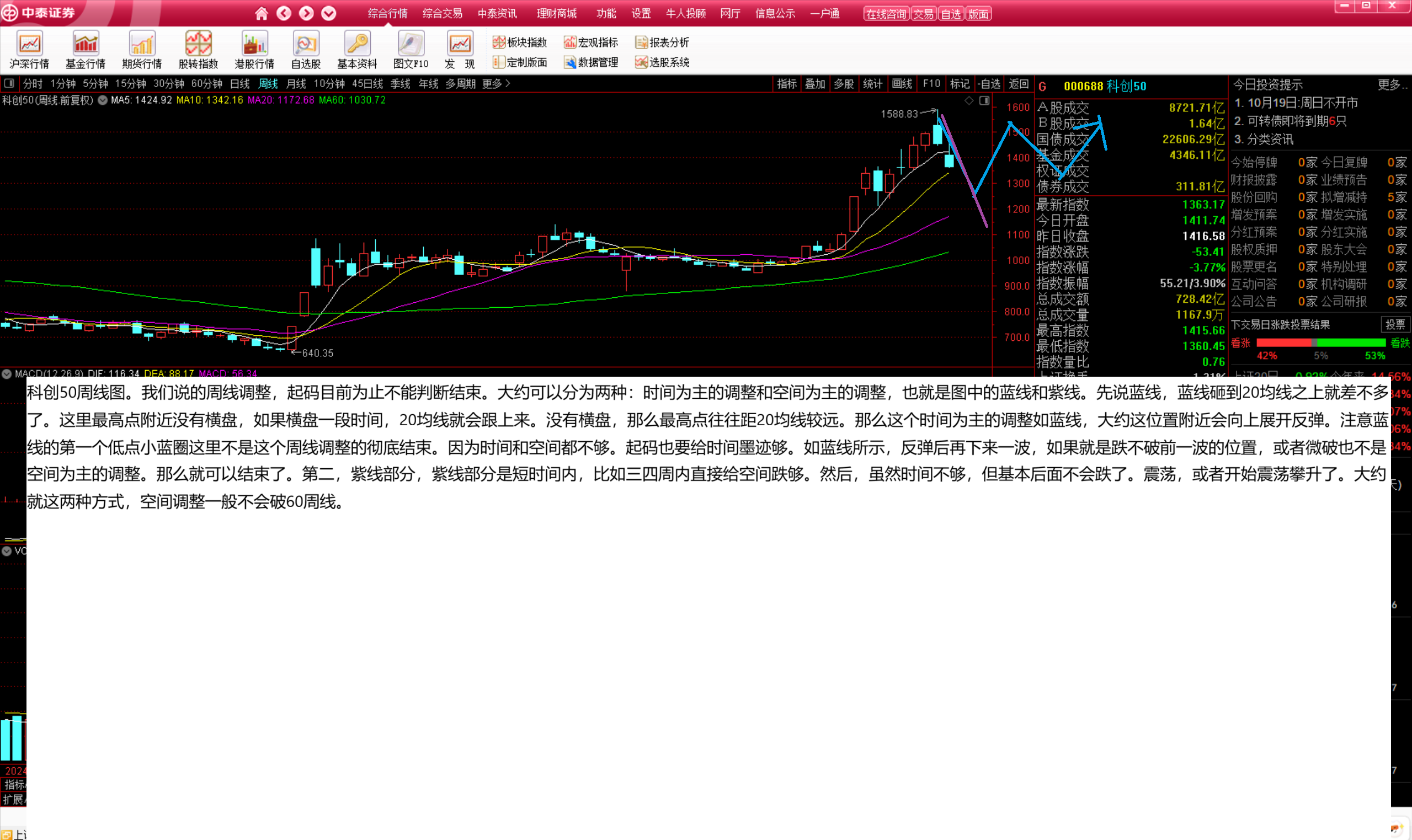The image size is (1412, 840).
Task: Click the diamond marker toggle on chart
Action: tap(969, 101)
